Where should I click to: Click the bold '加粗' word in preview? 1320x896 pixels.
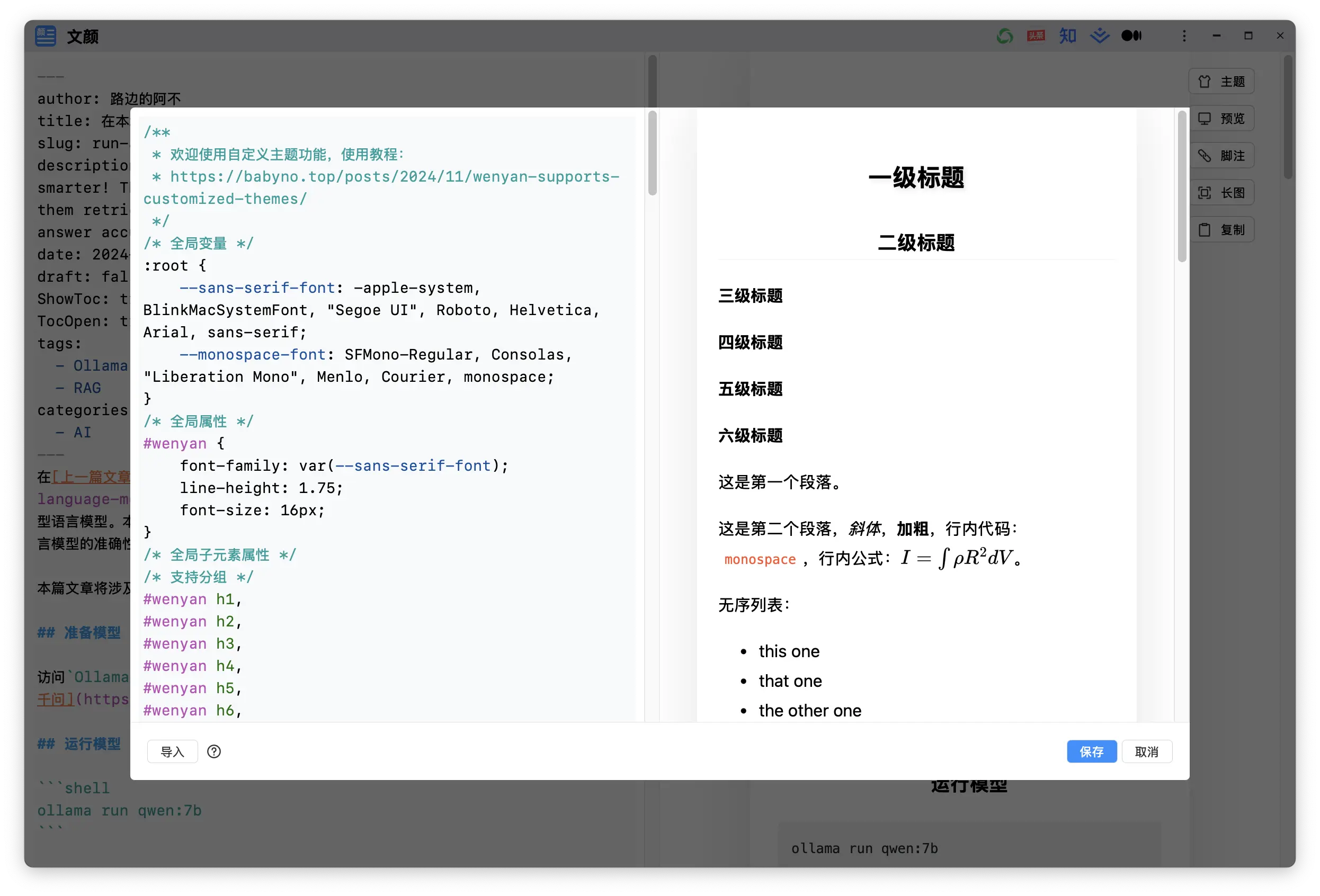tap(913, 528)
